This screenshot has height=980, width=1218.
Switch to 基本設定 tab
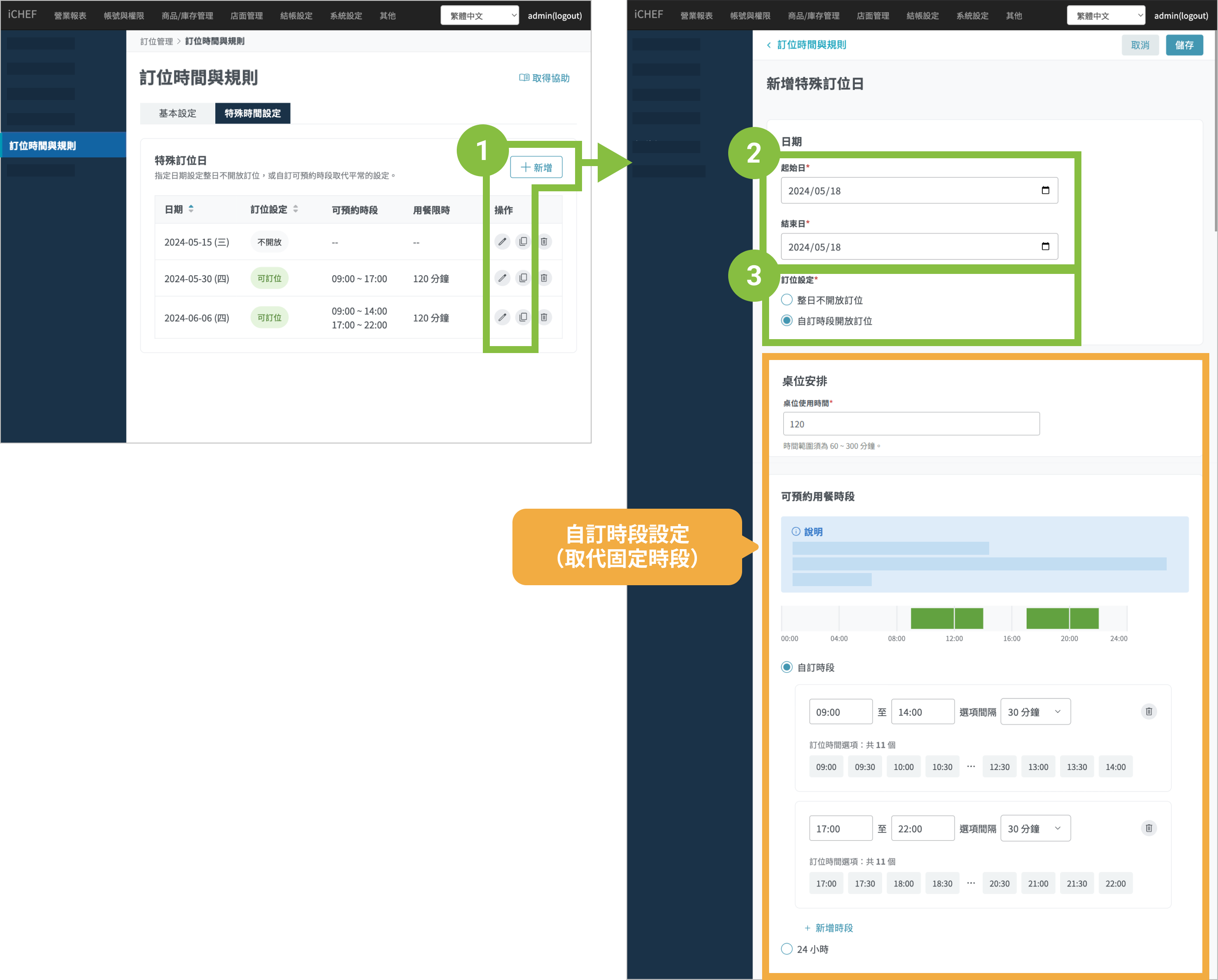point(177,113)
